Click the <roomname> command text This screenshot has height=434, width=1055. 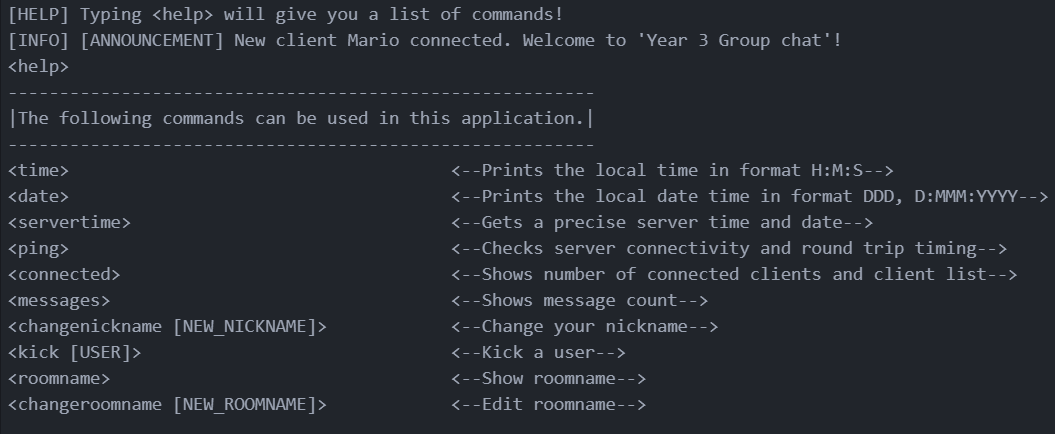tap(59, 379)
